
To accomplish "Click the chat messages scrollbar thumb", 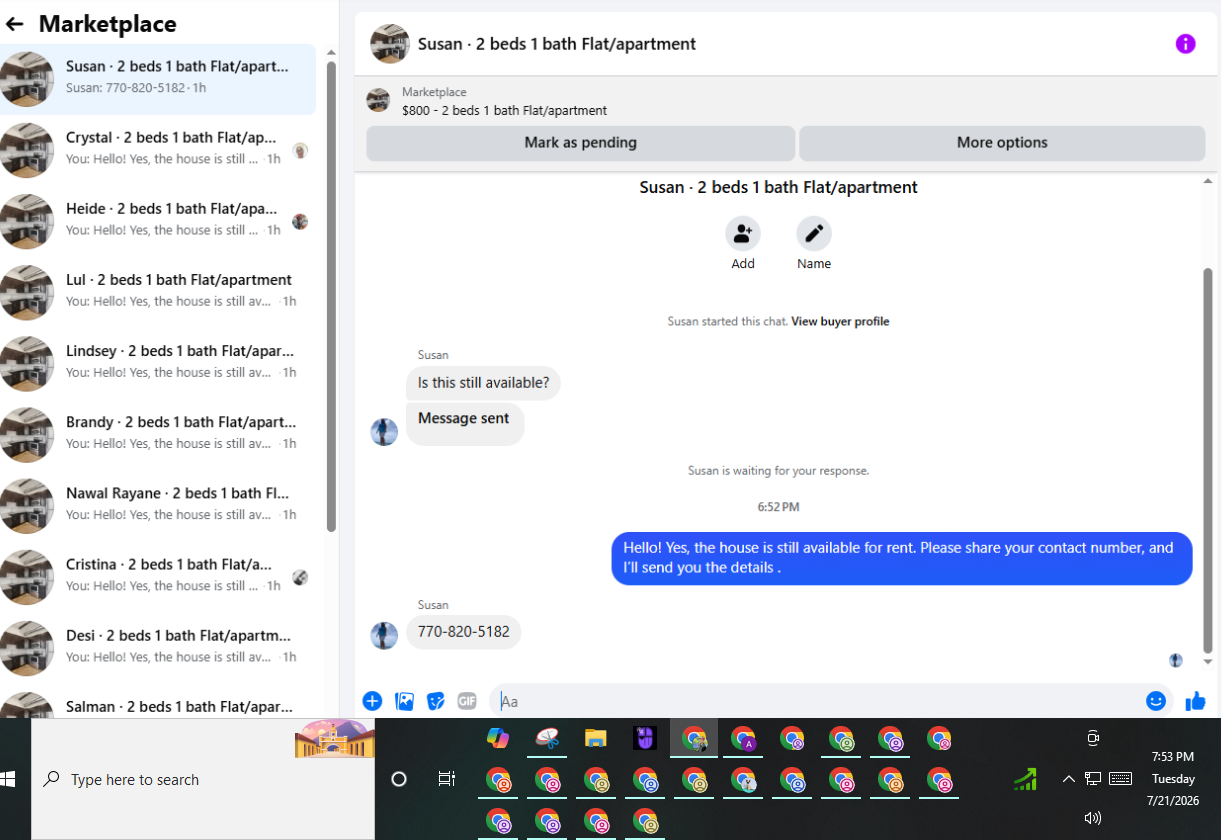I will pyautogui.click(x=1207, y=460).
